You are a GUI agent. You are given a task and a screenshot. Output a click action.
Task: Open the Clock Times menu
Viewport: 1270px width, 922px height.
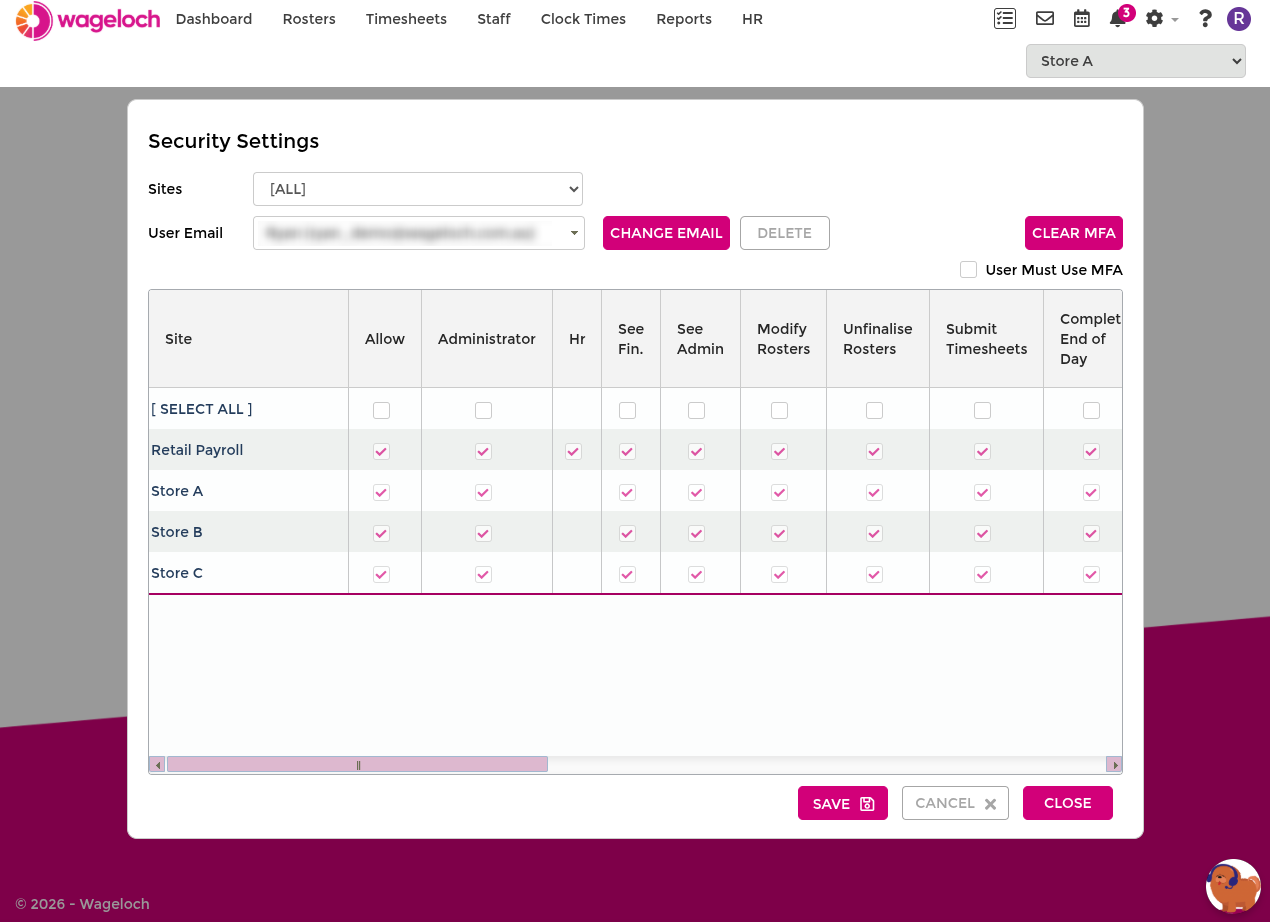coord(583,19)
